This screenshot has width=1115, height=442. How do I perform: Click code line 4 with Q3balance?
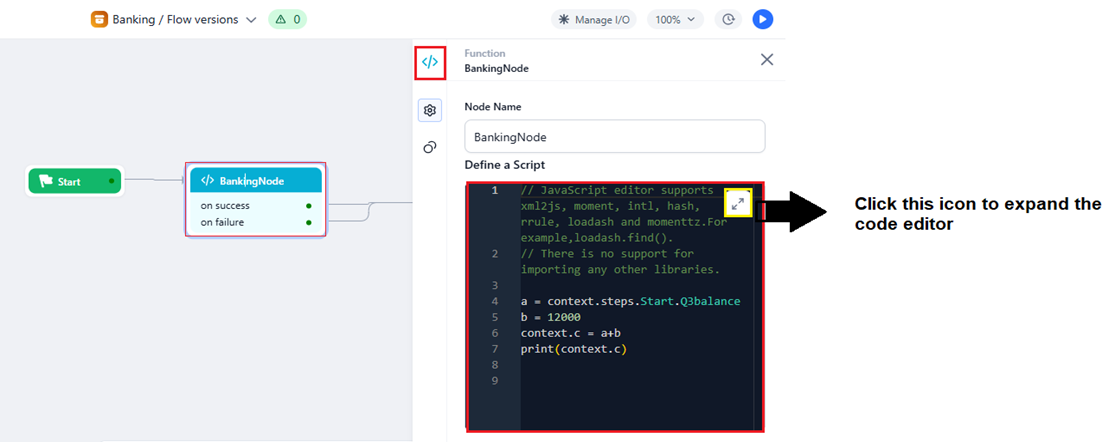click(x=631, y=301)
